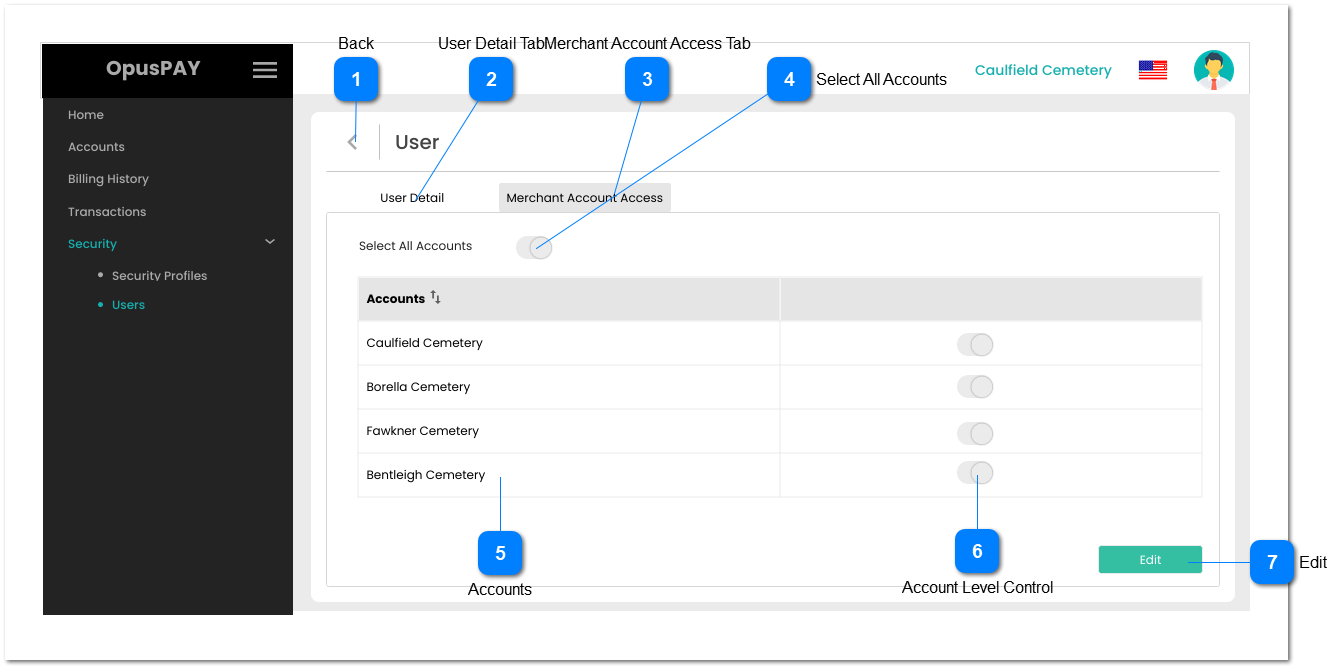
Task: Click the back arrow beside the User heading
Action: click(352, 141)
